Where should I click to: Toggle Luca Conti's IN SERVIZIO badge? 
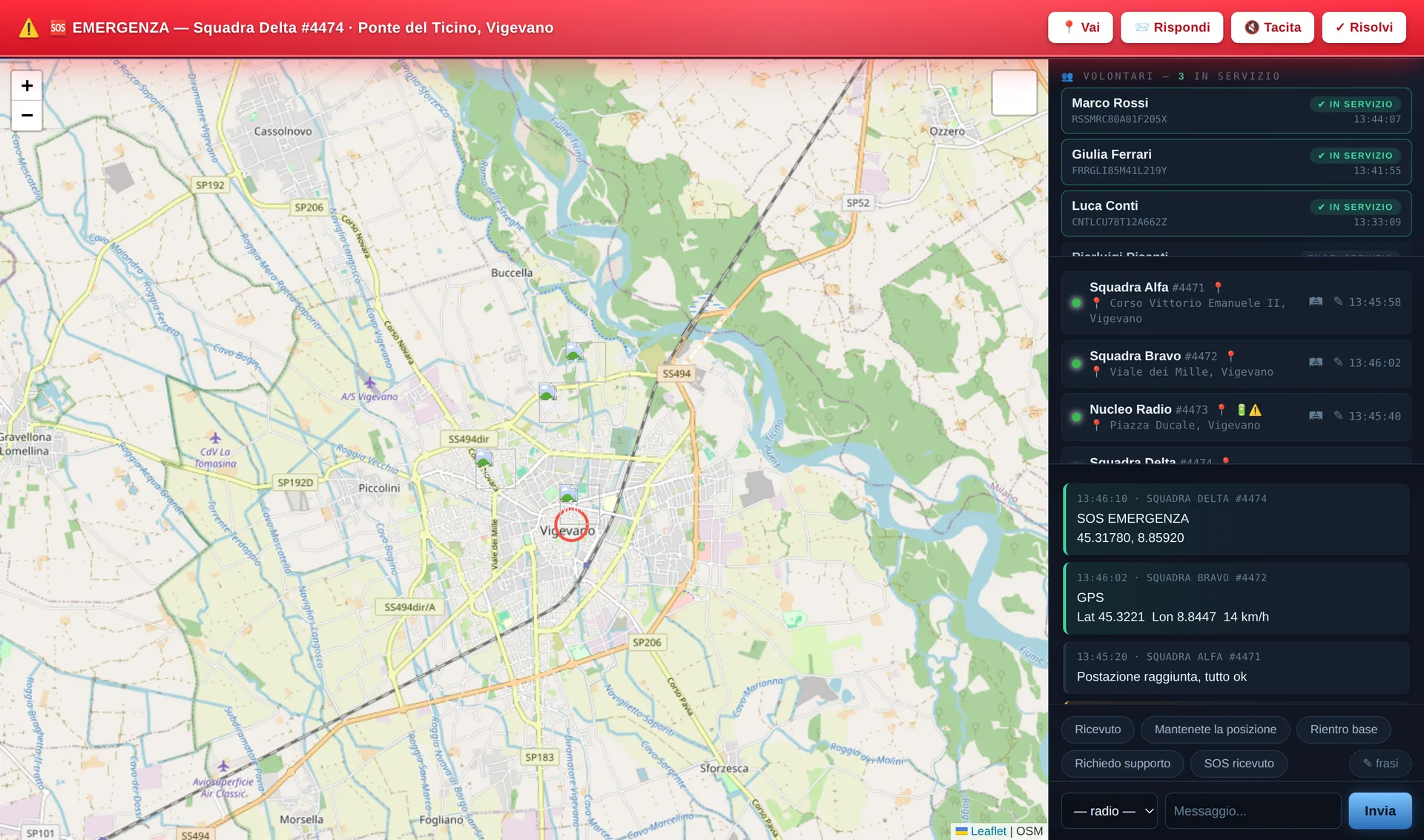point(1355,206)
